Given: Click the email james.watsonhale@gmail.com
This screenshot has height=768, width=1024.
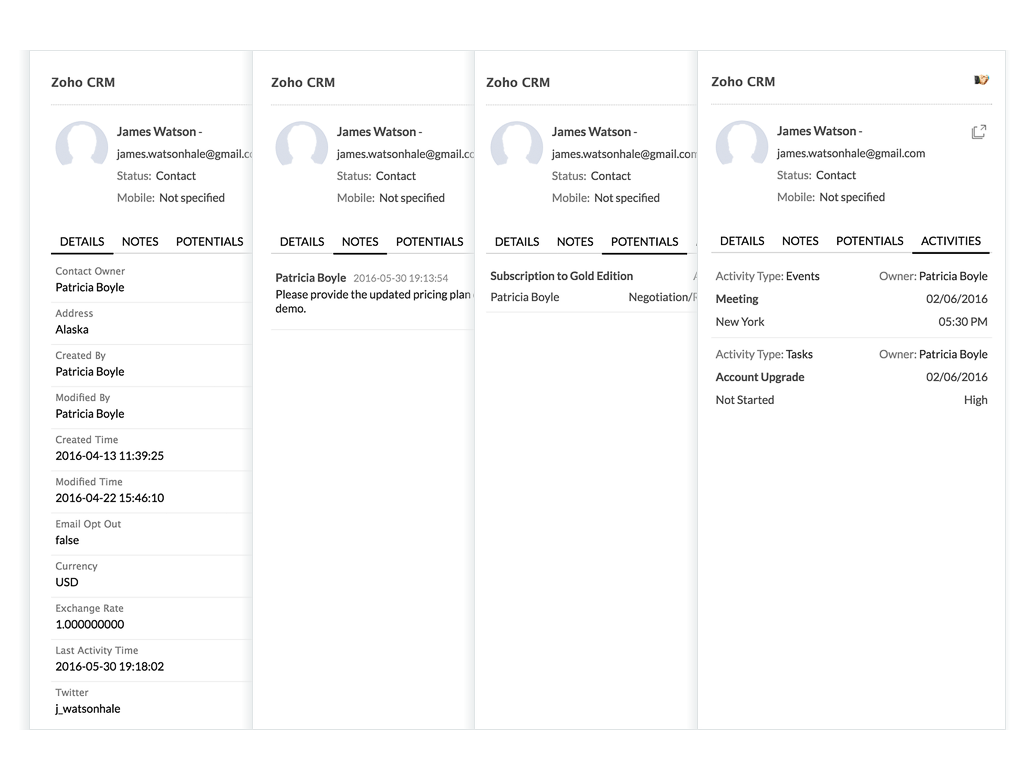Looking at the screenshot, I should tap(851, 153).
